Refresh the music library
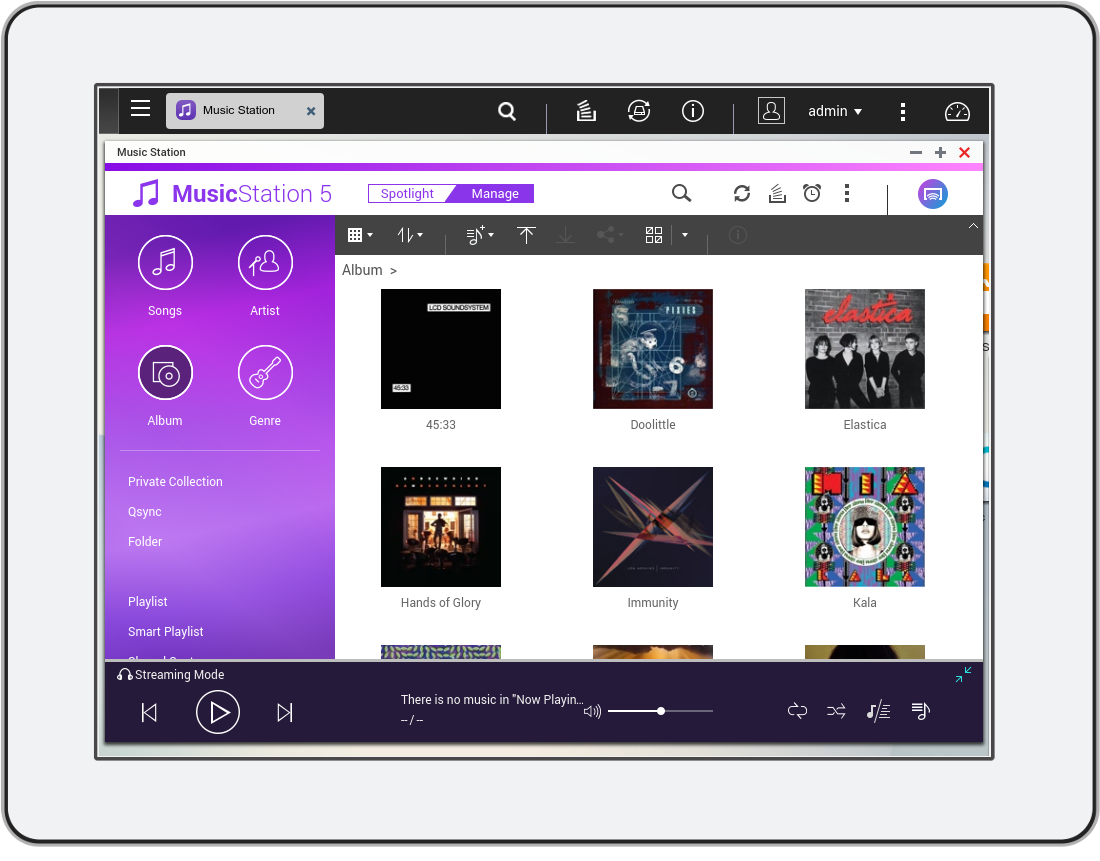This screenshot has height=861, width=1100. pyautogui.click(x=741, y=194)
